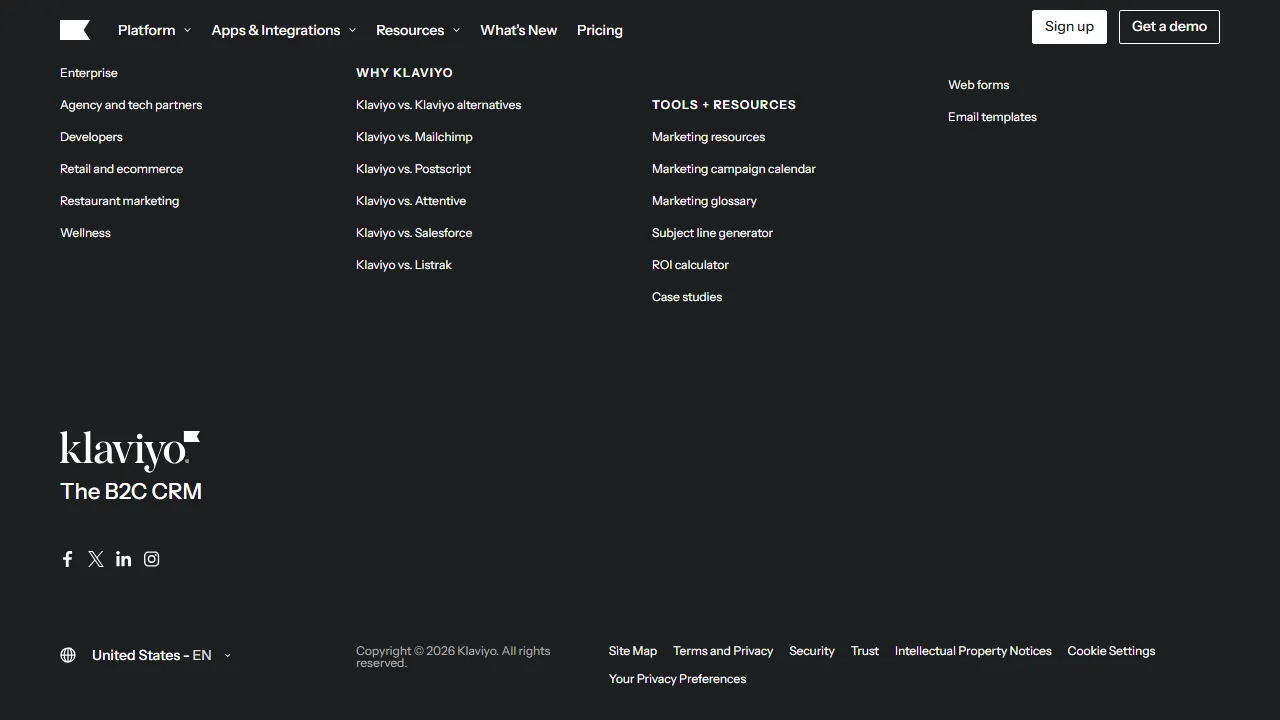Click The B2C CRM tagline

point(131,491)
